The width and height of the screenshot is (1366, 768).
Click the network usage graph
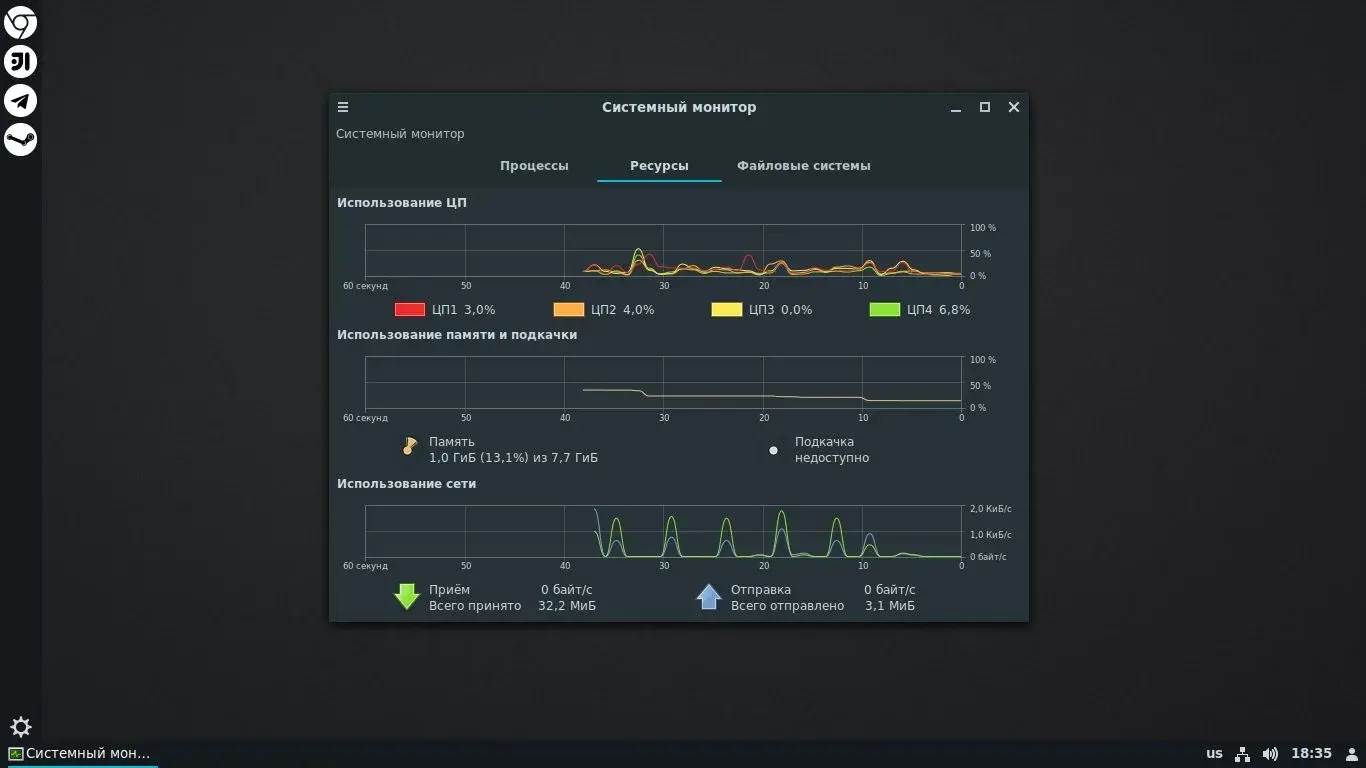[x=663, y=531]
